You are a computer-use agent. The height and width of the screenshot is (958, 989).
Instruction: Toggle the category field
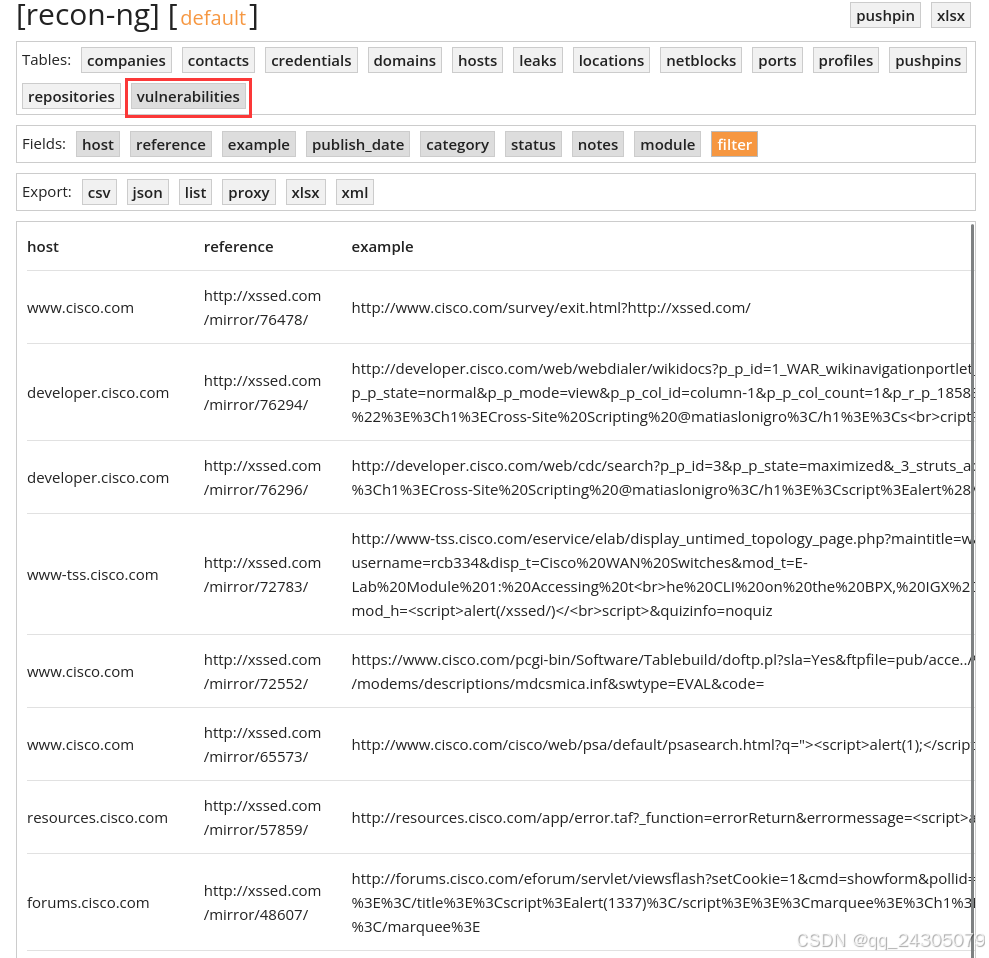coord(457,144)
